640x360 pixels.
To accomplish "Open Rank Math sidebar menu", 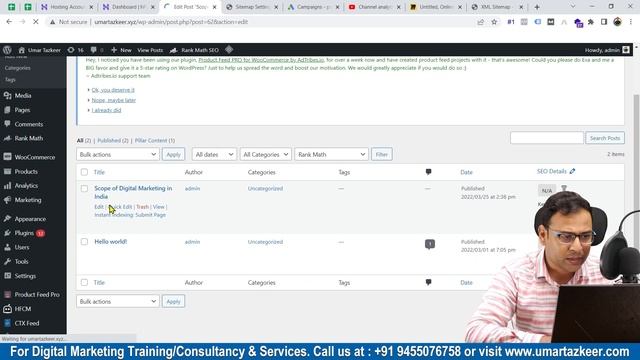I will click(29, 138).
